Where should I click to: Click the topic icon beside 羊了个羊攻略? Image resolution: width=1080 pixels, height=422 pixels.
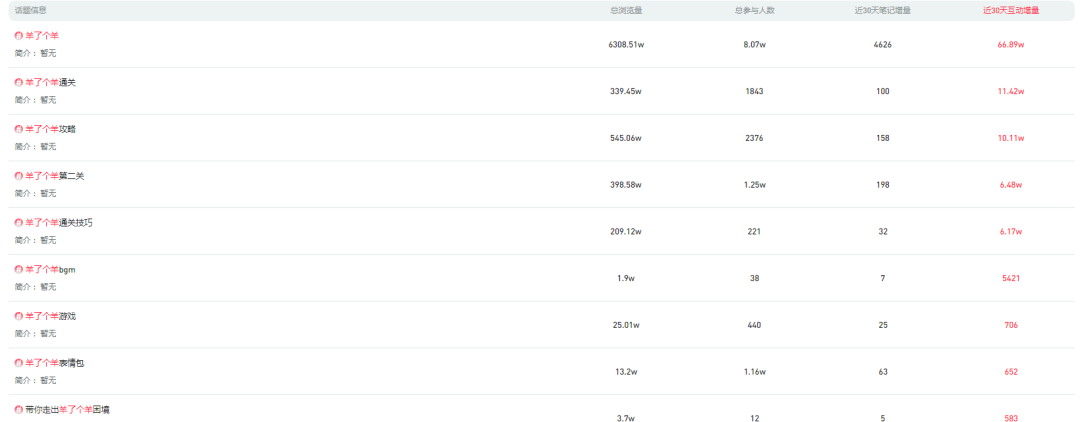click(x=19, y=129)
